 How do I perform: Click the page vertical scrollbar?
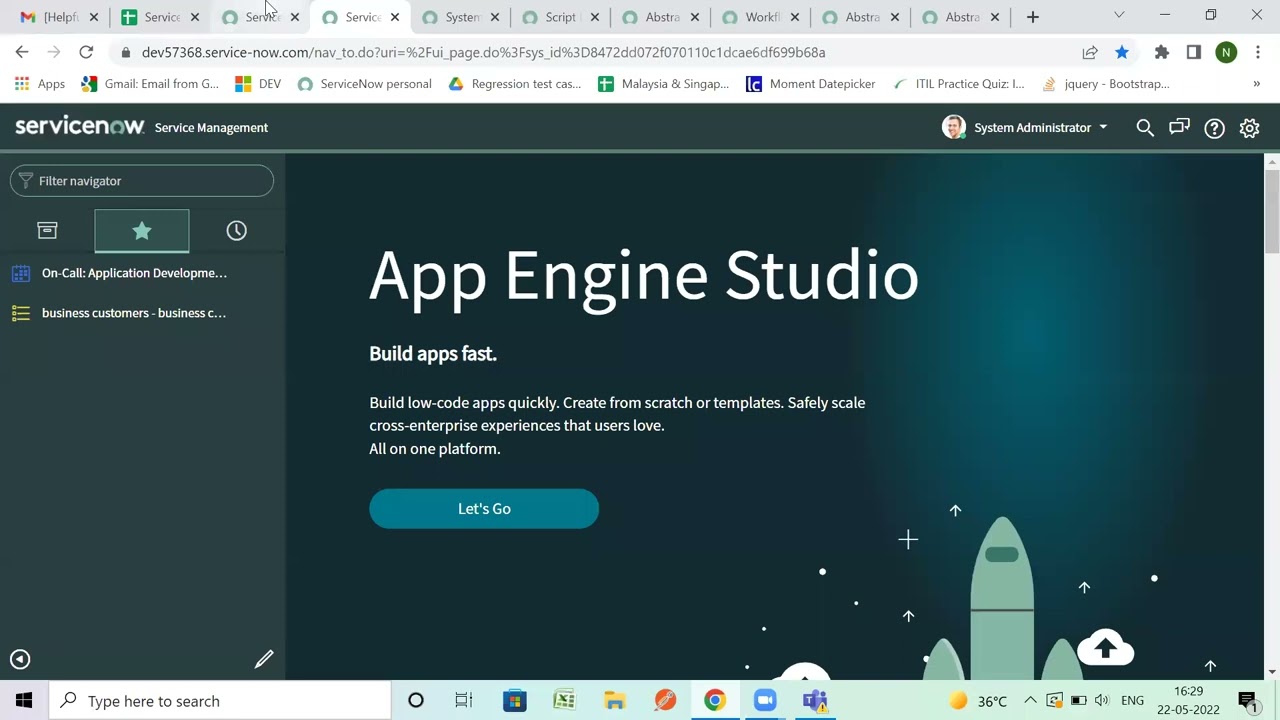pyautogui.click(x=1272, y=210)
